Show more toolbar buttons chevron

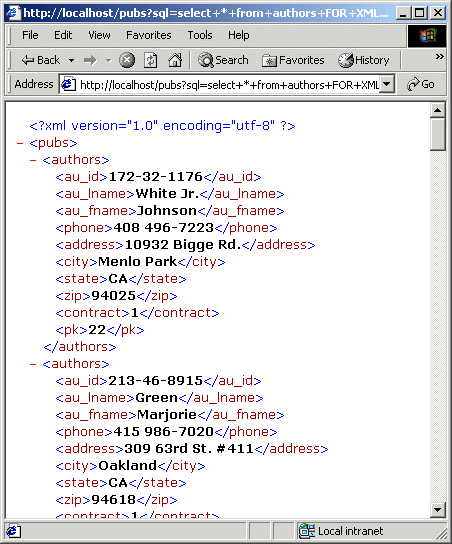440,57
